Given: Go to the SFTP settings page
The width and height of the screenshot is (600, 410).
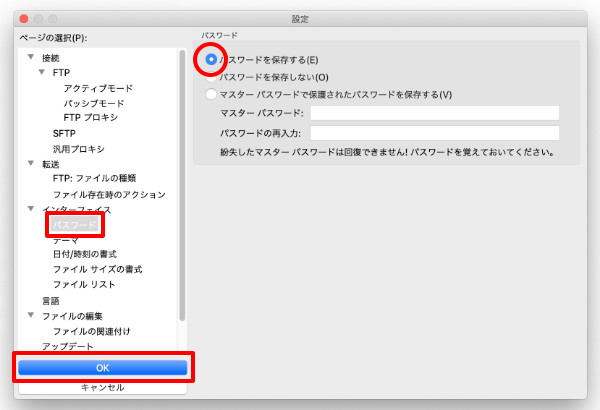Looking at the screenshot, I should pyautogui.click(x=63, y=133).
